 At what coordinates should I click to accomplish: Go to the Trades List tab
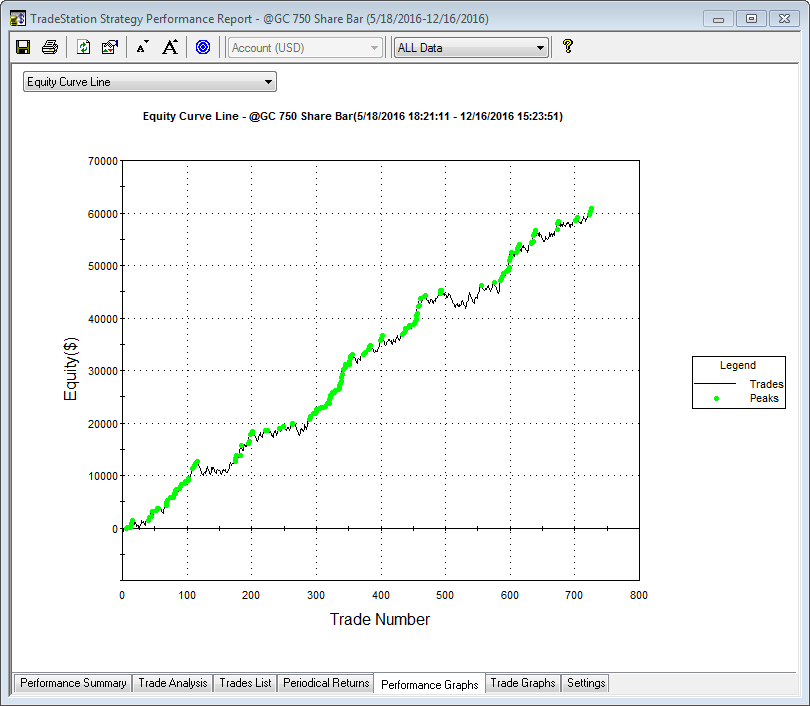(245, 683)
